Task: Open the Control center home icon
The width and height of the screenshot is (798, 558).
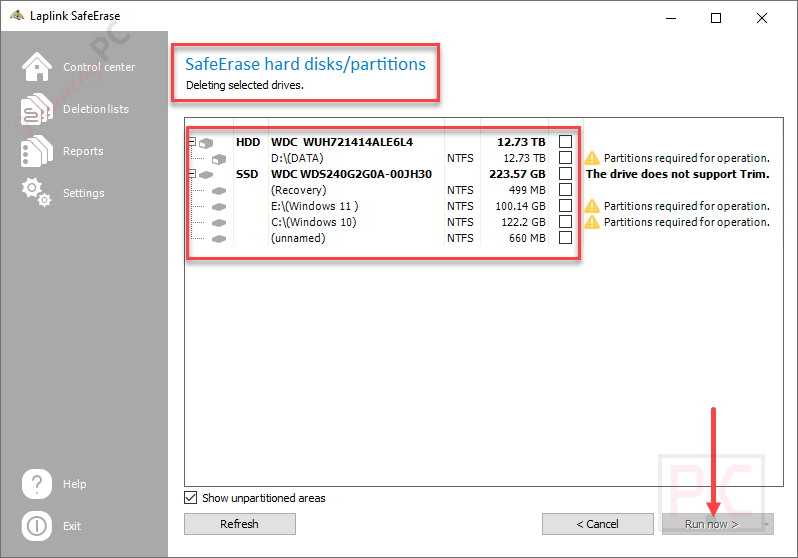Action: tap(37, 67)
